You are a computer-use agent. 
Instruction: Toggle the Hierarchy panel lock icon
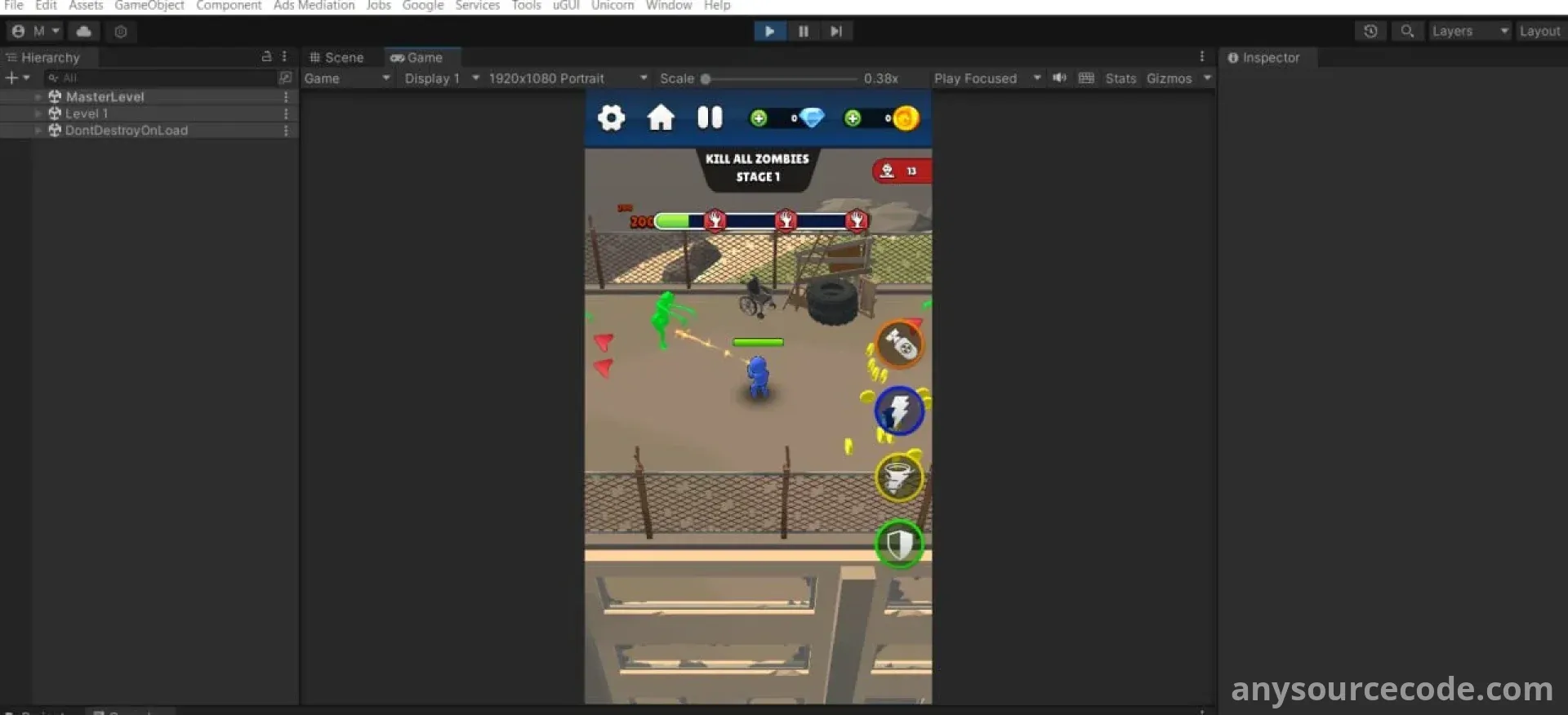tap(266, 57)
